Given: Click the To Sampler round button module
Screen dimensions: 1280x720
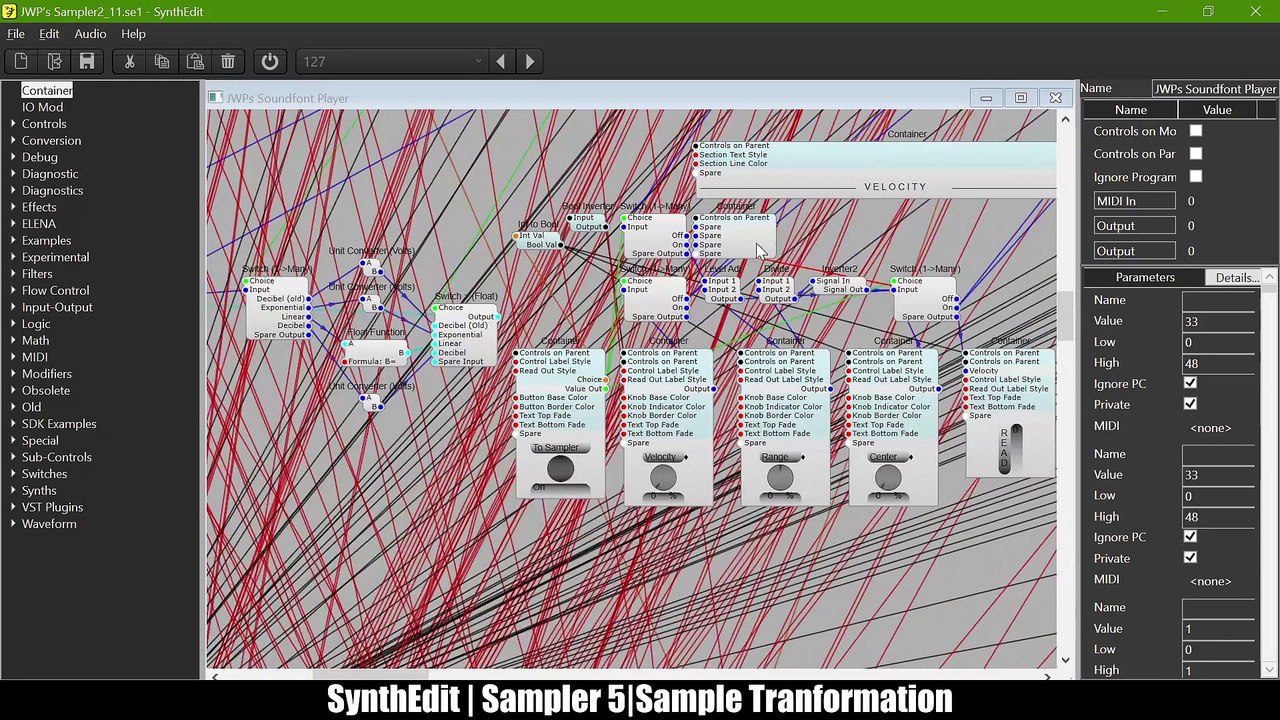Looking at the screenshot, I should tap(560, 468).
